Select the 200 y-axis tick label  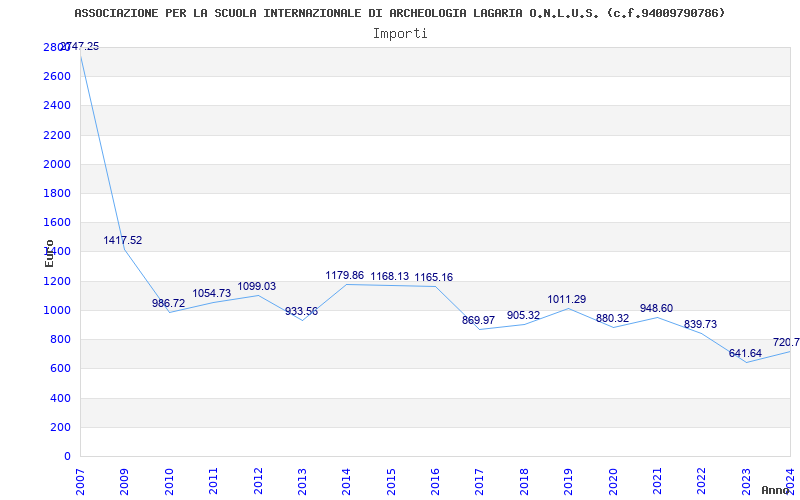[x=60, y=427]
